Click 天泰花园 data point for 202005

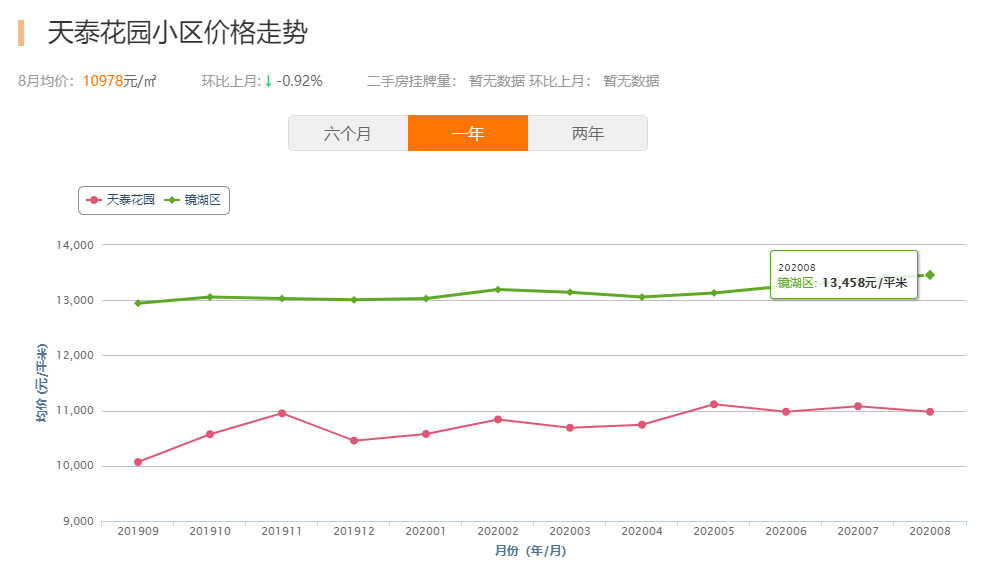pyautogui.click(x=714, y=404)
